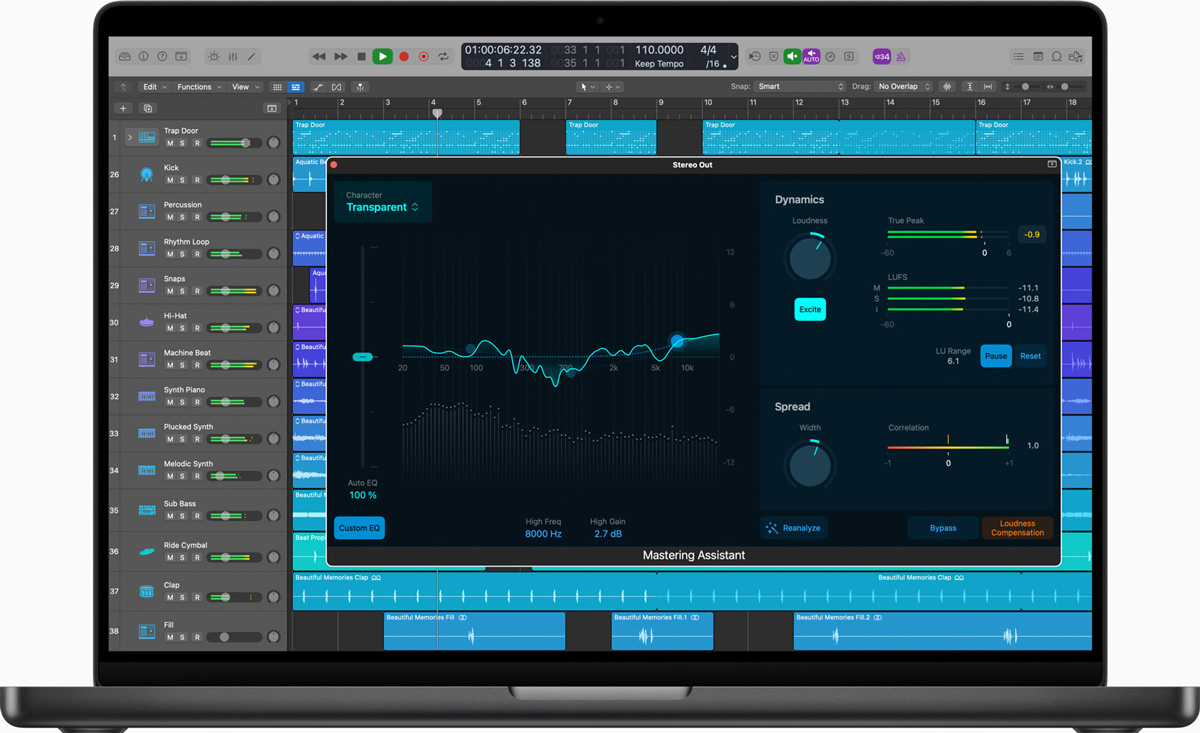Click the green Play button

[382, 57]
